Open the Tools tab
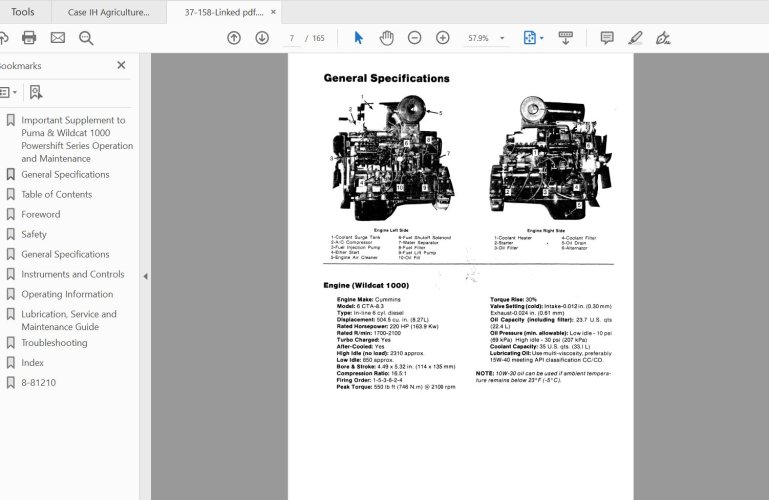 pos(23,12)
